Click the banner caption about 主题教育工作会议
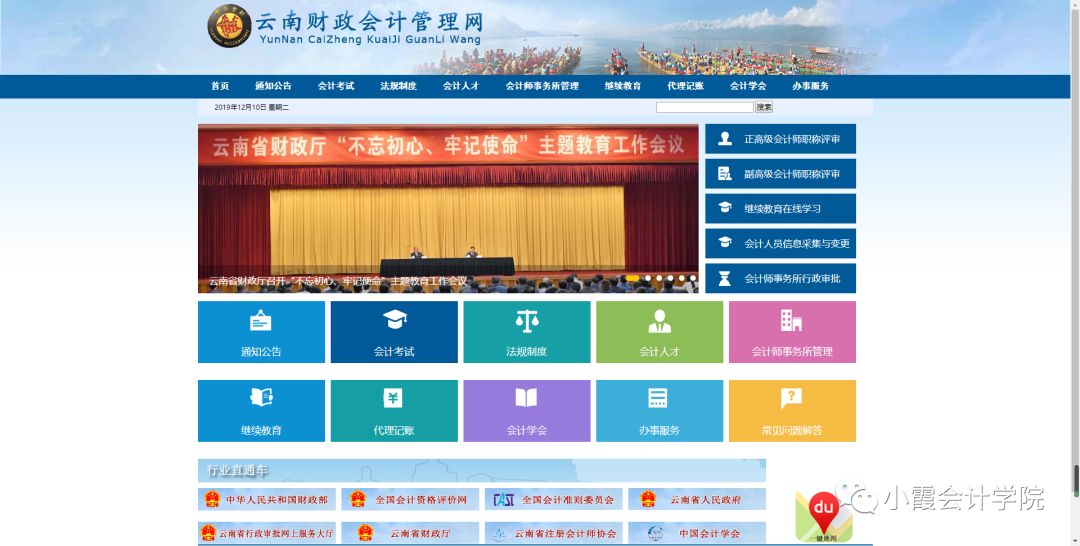The width and height of the screenshot is (1080, 546). pyautogui.click(x=338, y=281)
